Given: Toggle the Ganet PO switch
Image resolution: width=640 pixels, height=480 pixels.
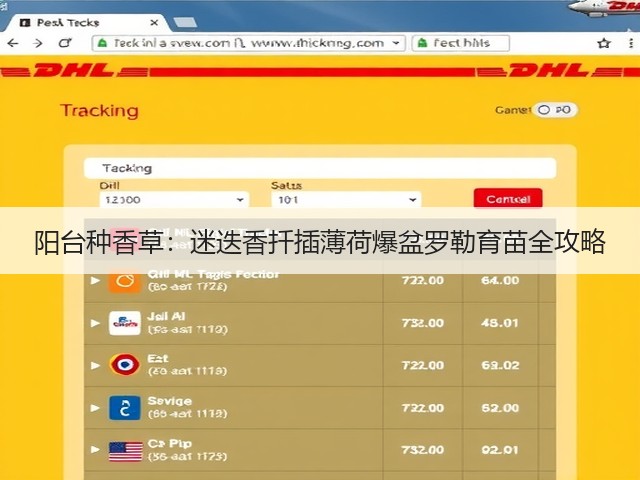Looking at the screenshot, I should pos(554,110).
